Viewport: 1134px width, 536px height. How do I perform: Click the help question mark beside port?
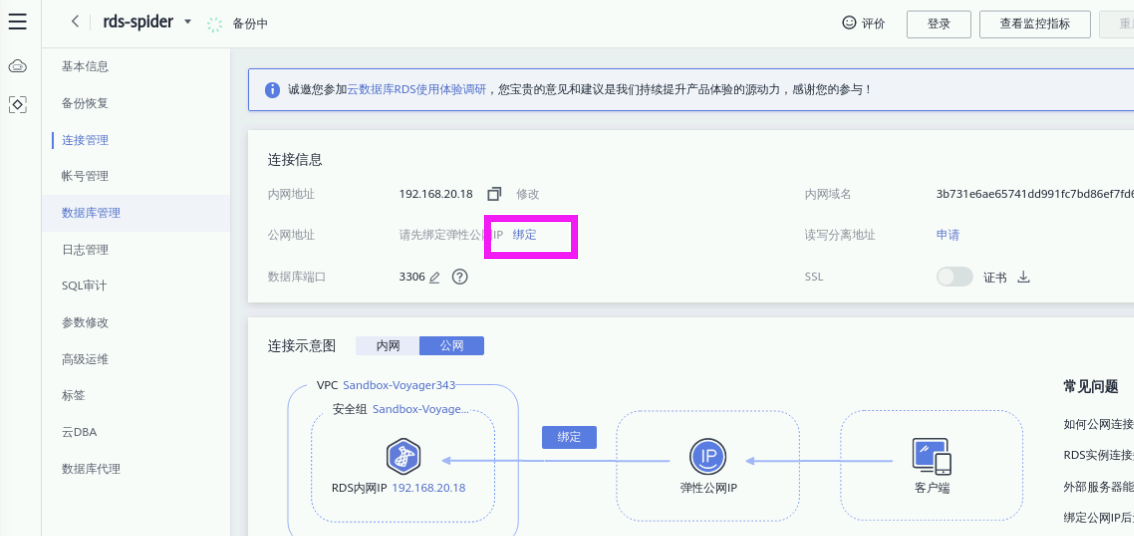tap(460, 277)
